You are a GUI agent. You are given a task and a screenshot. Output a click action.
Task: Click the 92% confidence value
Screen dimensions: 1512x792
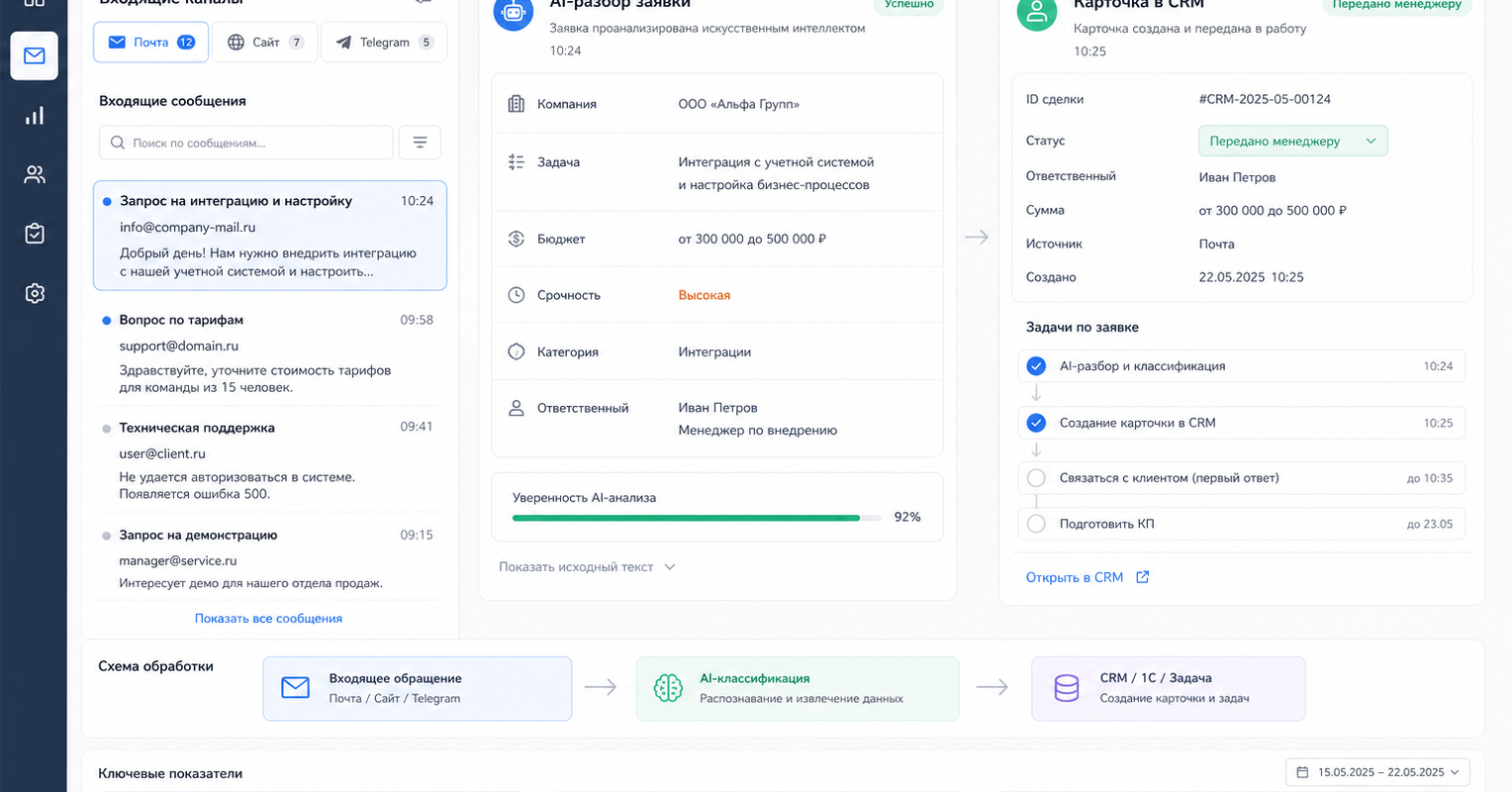pos(907,517)
